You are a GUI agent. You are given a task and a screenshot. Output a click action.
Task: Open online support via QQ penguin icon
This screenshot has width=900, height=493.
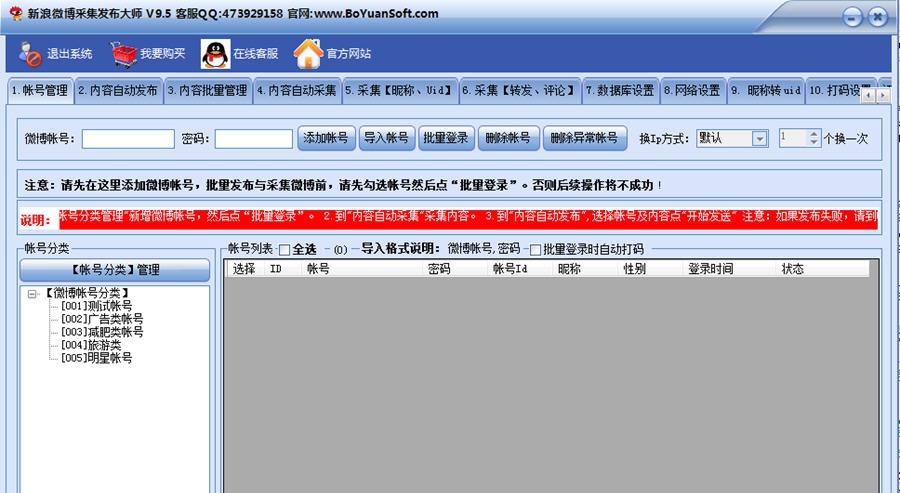(x=215, y=54)
